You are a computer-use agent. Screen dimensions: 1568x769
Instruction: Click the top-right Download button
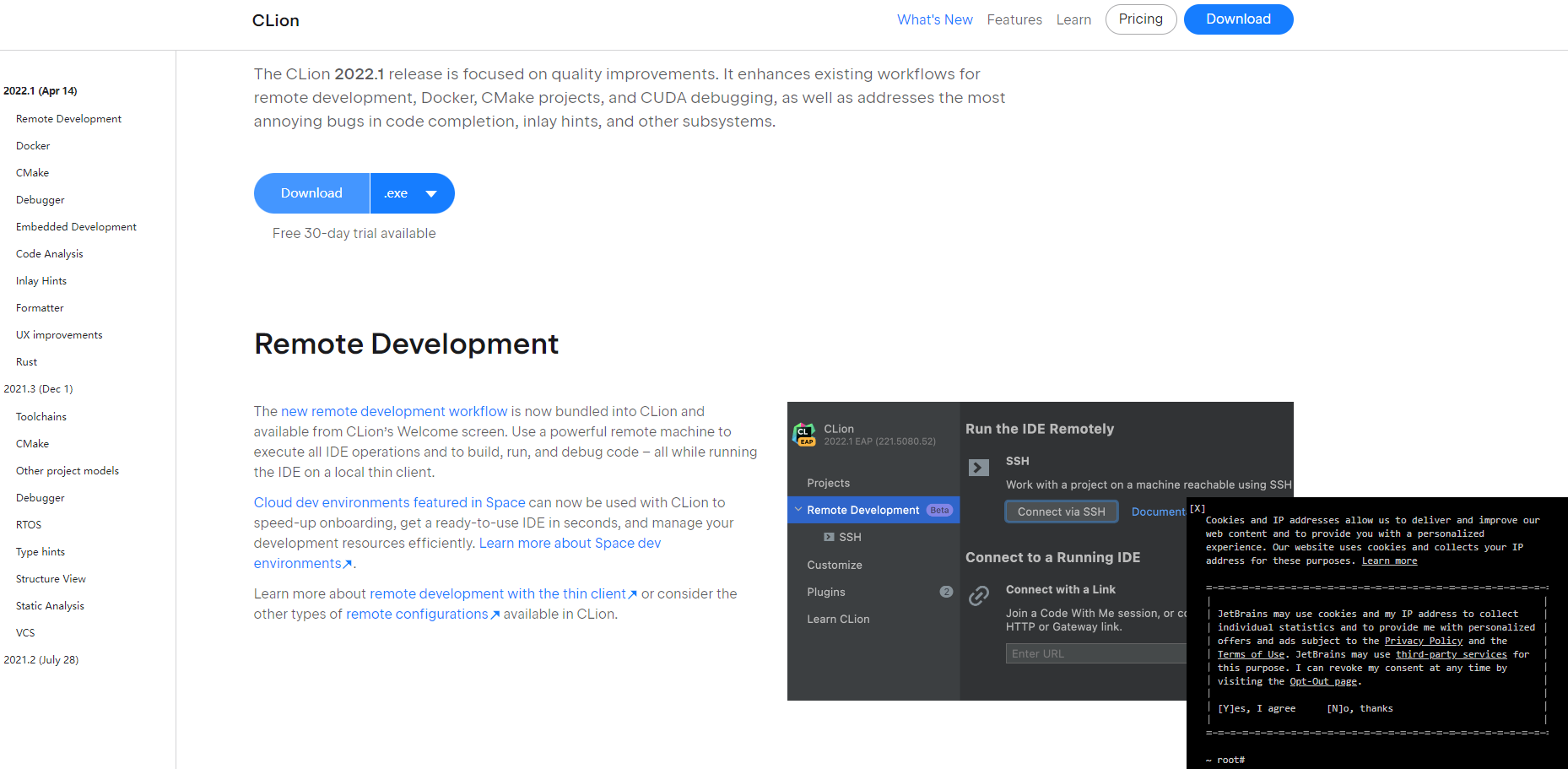1238,19
